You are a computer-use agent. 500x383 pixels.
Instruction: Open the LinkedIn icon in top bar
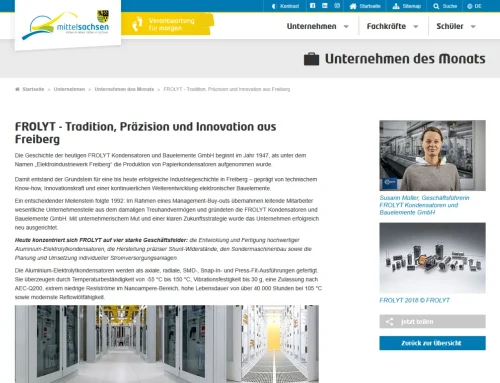point(325,6)
